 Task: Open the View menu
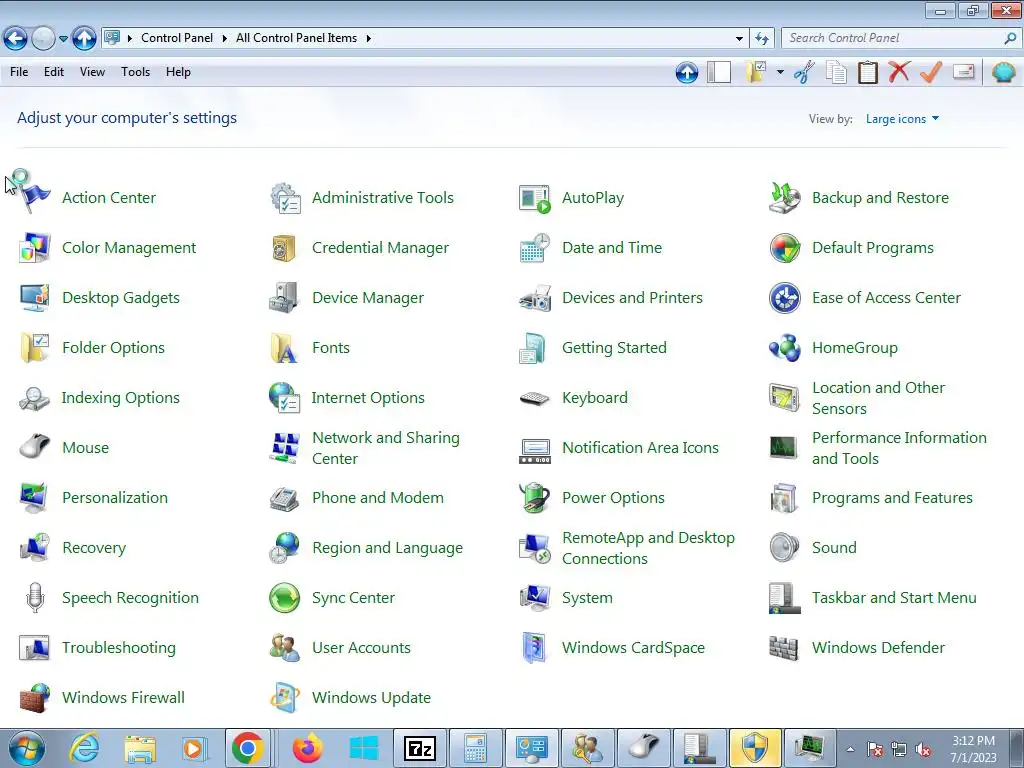click(92, 72)
